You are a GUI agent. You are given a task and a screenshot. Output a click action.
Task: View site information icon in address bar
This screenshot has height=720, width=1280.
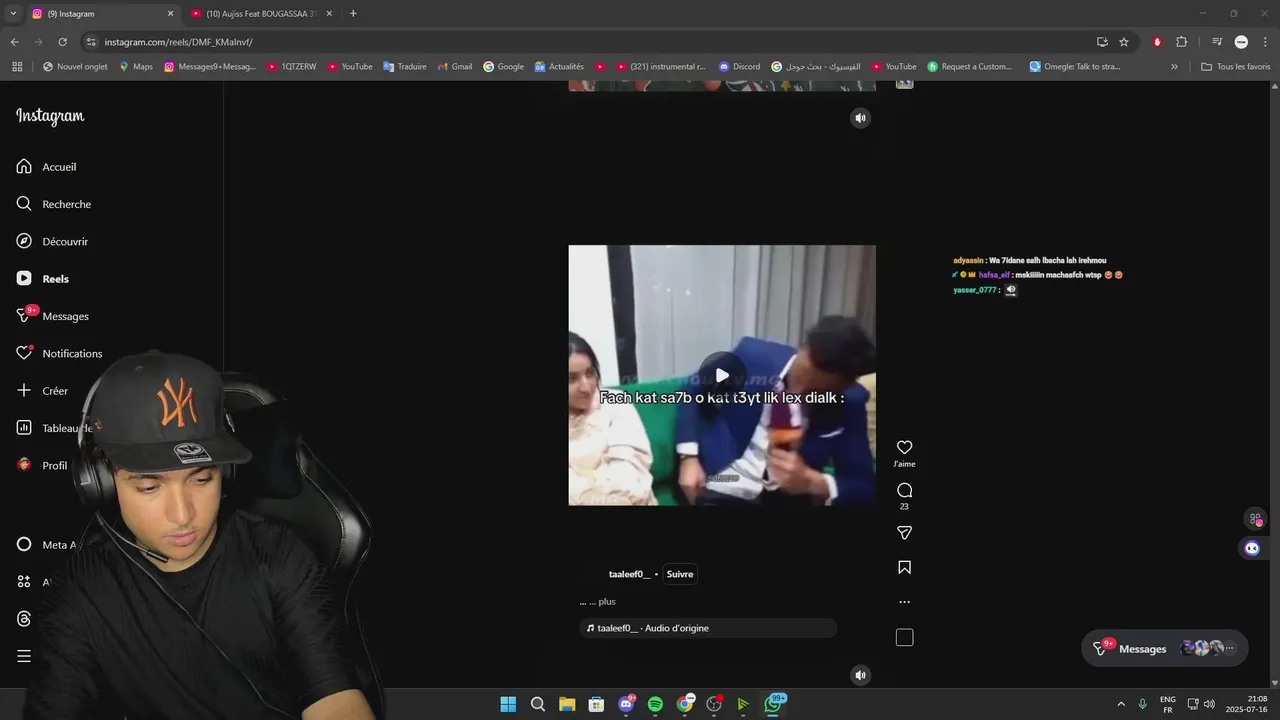click(x=91, y=42)
